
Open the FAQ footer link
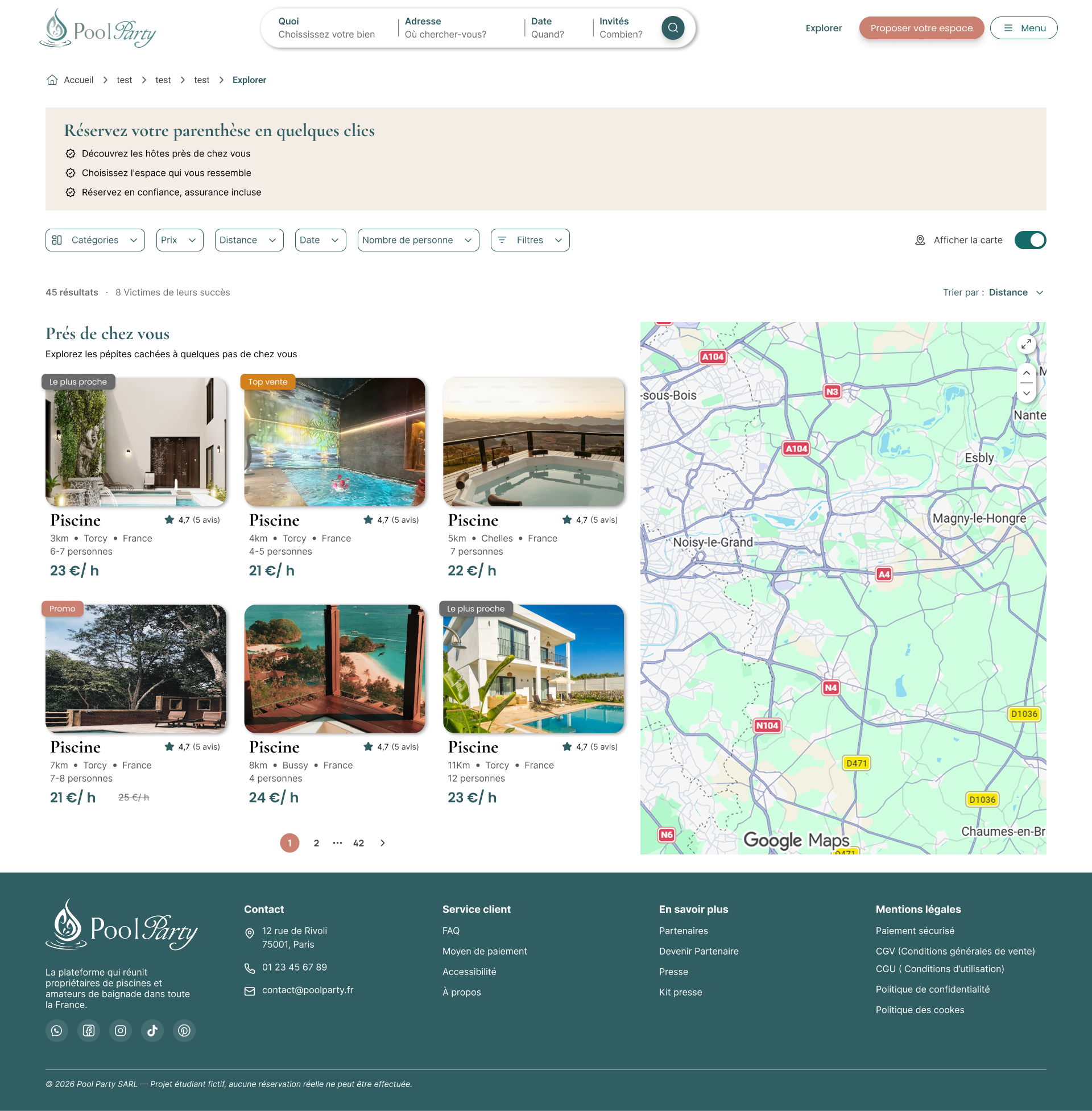[x=451, y=930]
